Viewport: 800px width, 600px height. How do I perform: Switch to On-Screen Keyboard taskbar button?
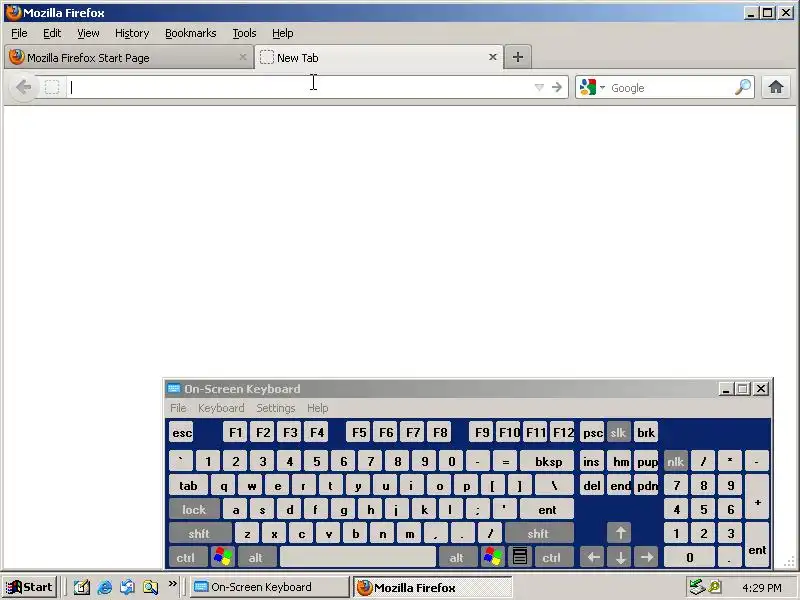coord(269,587)
